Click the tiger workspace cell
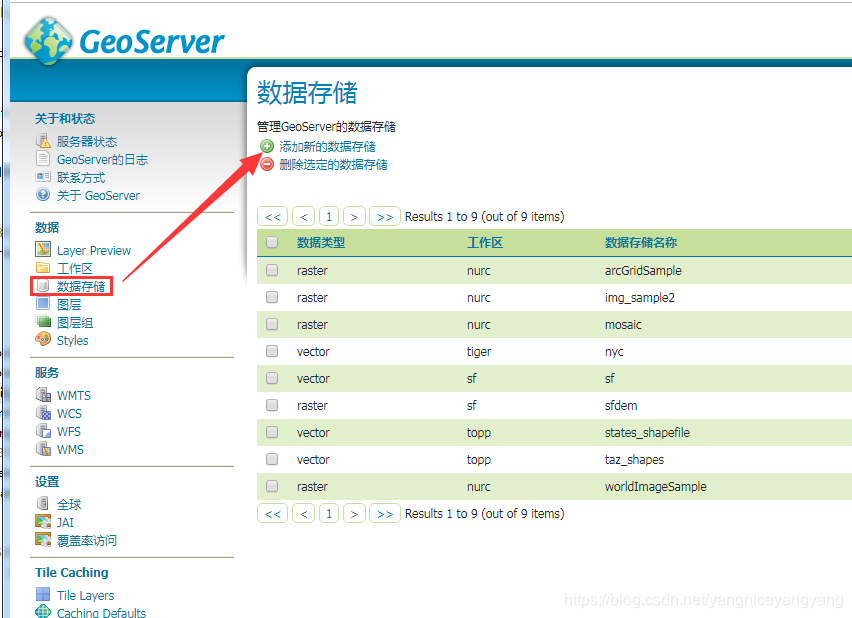The width and height of the screenshot is (852, 618). pyautogui.click(x=479, y=352)
